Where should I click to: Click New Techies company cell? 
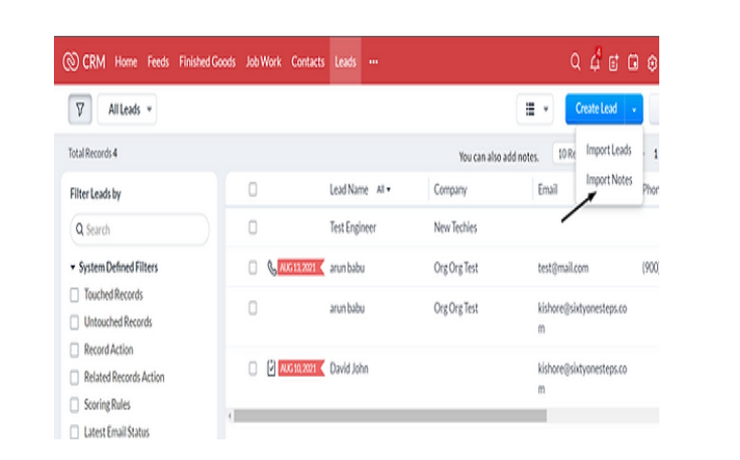click(x=455, y=227)
